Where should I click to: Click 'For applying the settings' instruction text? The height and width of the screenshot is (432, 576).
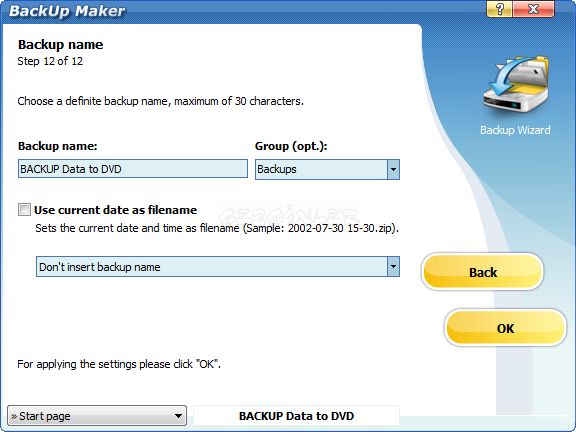pos(119,364)
